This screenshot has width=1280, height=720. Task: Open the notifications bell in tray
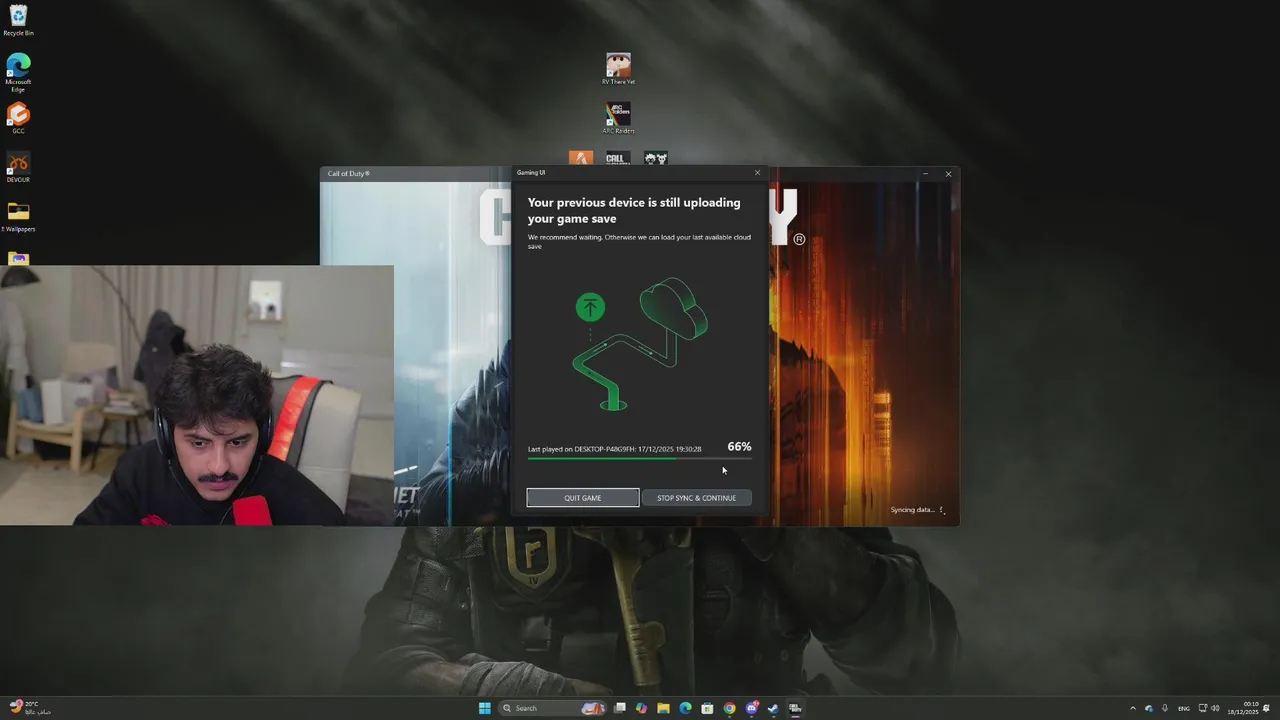coord(1267,708)
